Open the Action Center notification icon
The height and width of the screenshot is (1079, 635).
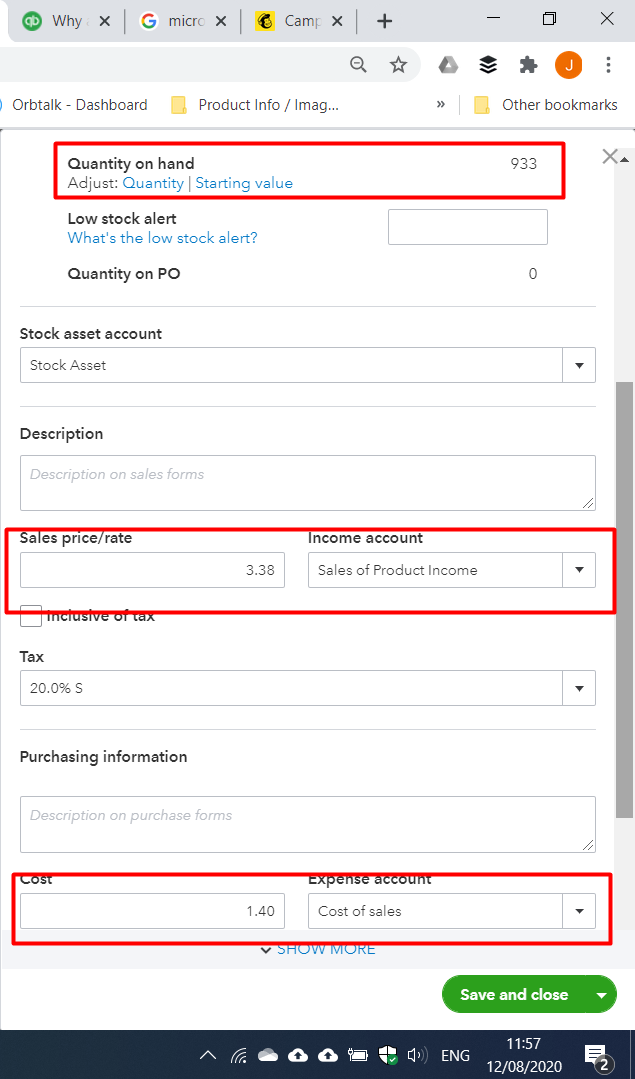[594, 1055]
